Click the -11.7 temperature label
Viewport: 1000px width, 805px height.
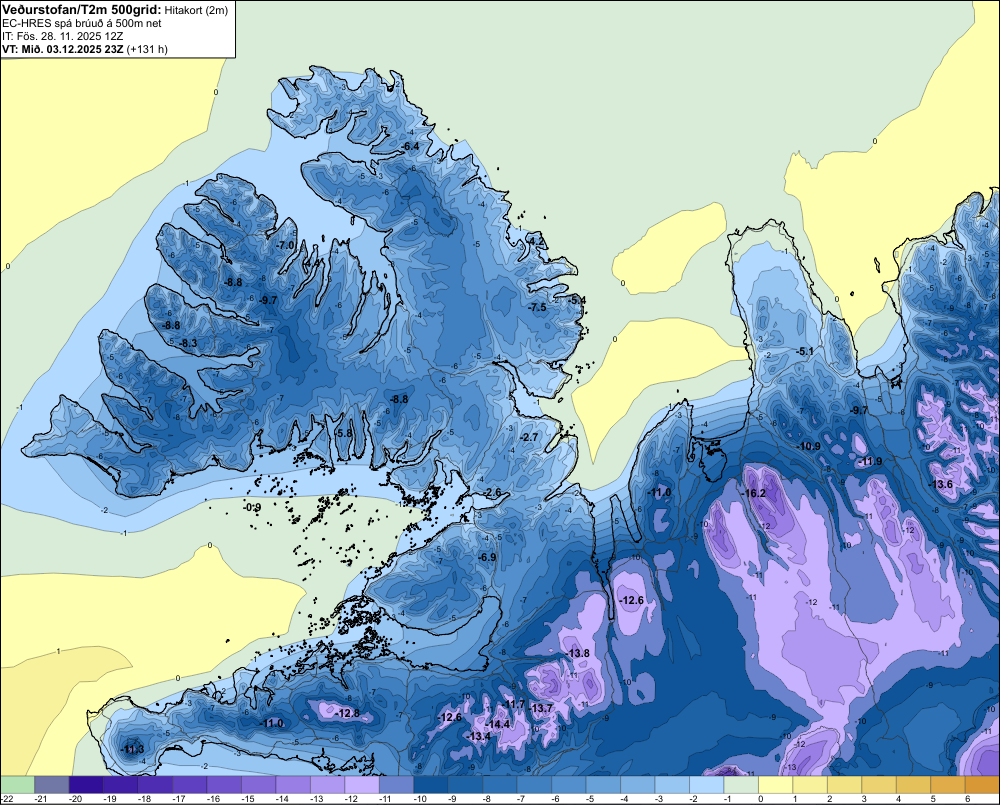513,704
